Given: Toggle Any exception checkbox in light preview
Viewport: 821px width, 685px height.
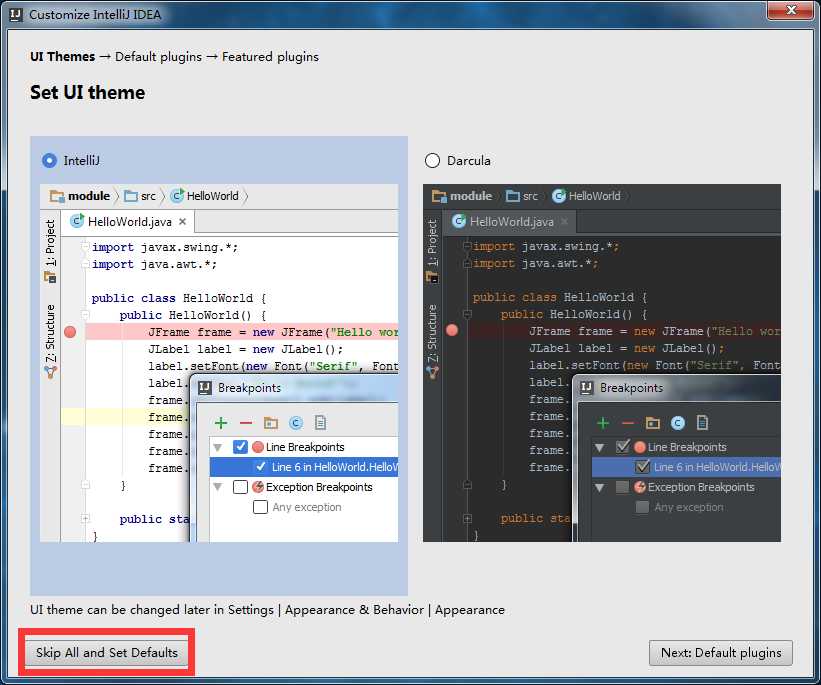Looking at the screenshot, I should [x=260, y=507].
